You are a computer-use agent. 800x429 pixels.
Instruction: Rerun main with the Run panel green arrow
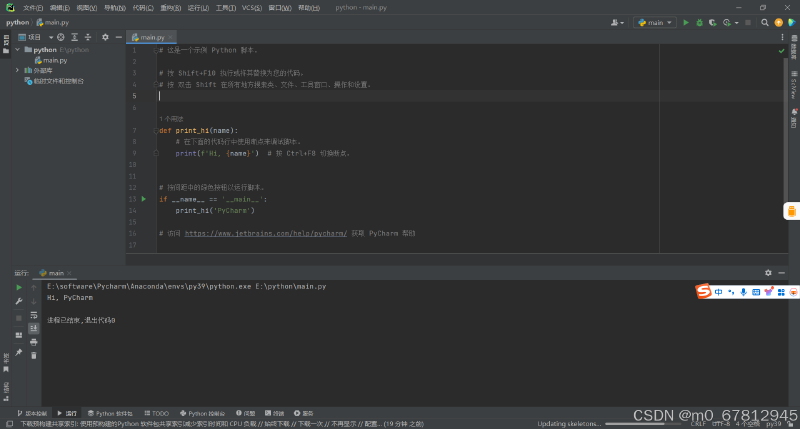point(19,287)
